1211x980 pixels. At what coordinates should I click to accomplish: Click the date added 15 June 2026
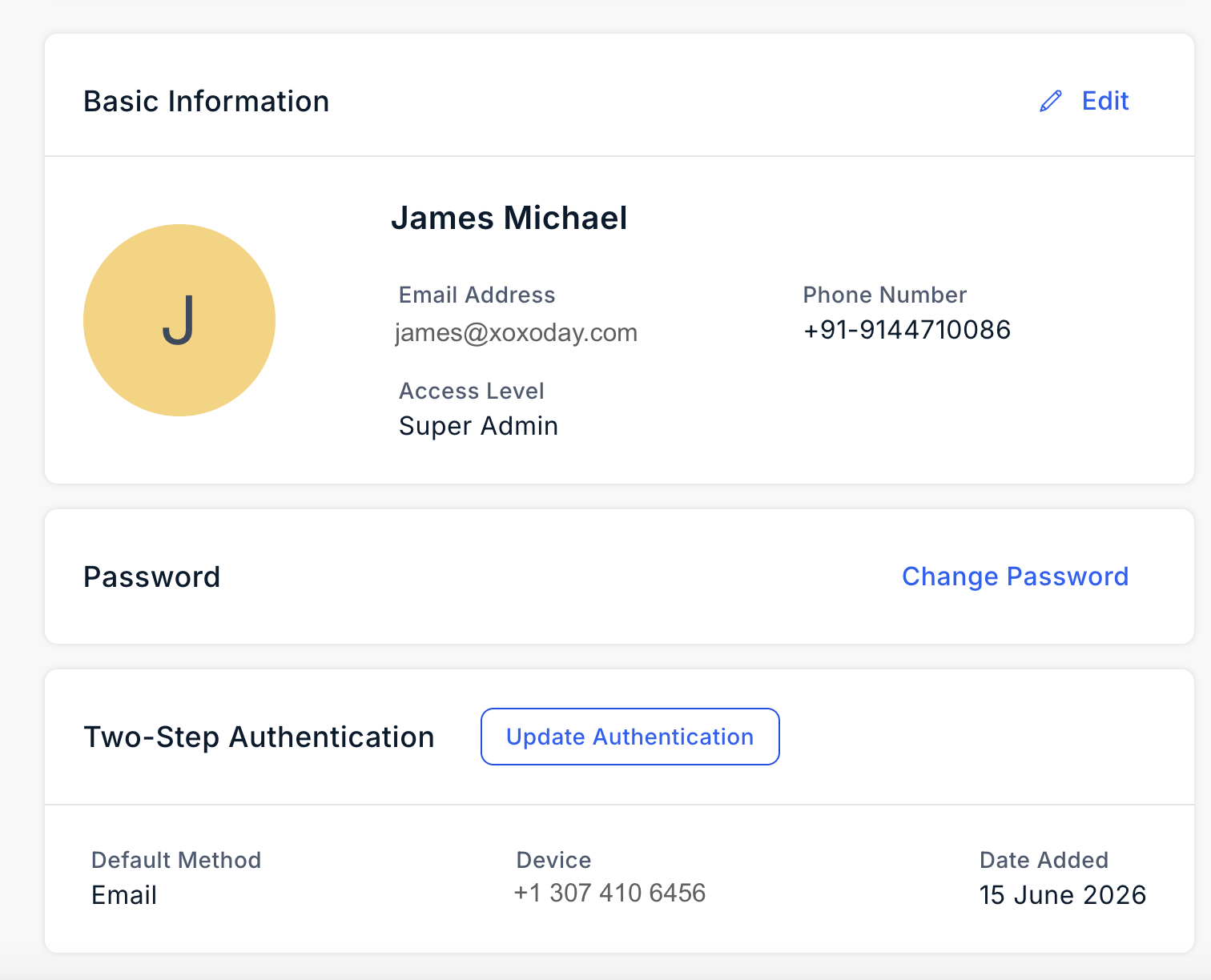point(1063,895)
